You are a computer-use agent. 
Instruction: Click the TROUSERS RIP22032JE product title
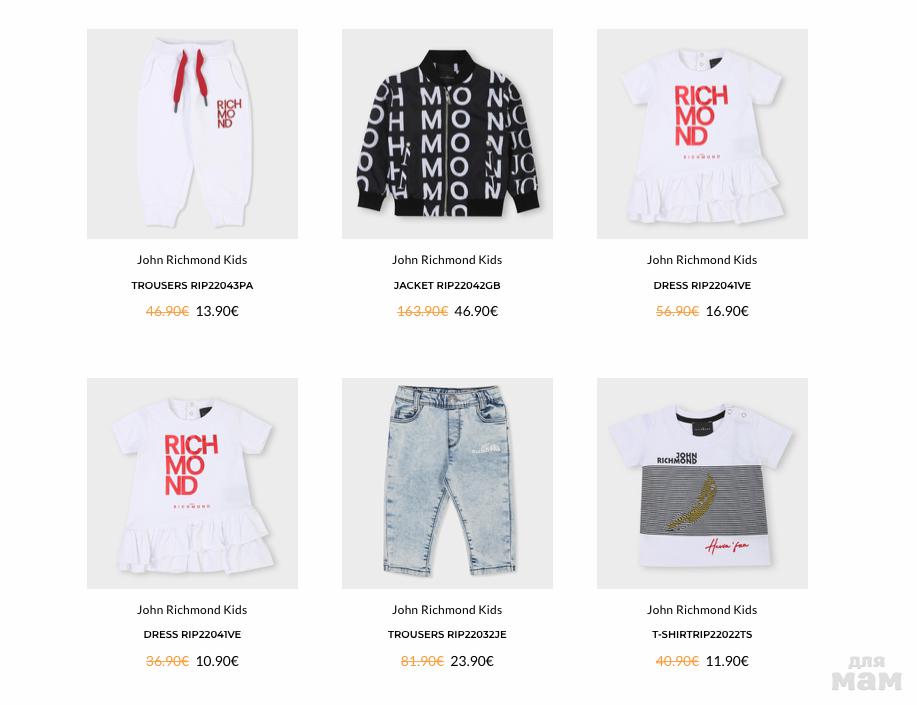point(447,634)
